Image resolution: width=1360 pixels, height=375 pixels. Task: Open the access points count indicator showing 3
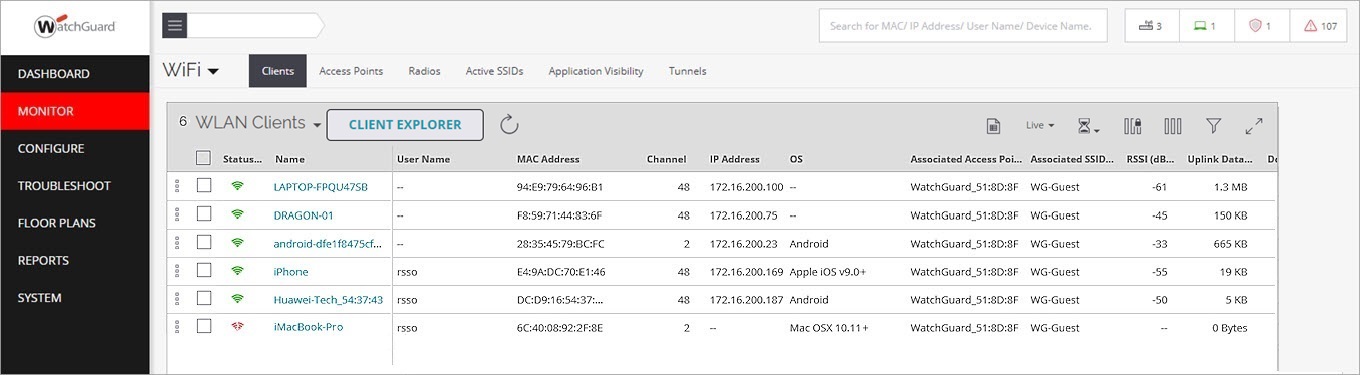tap(1151, 26)
